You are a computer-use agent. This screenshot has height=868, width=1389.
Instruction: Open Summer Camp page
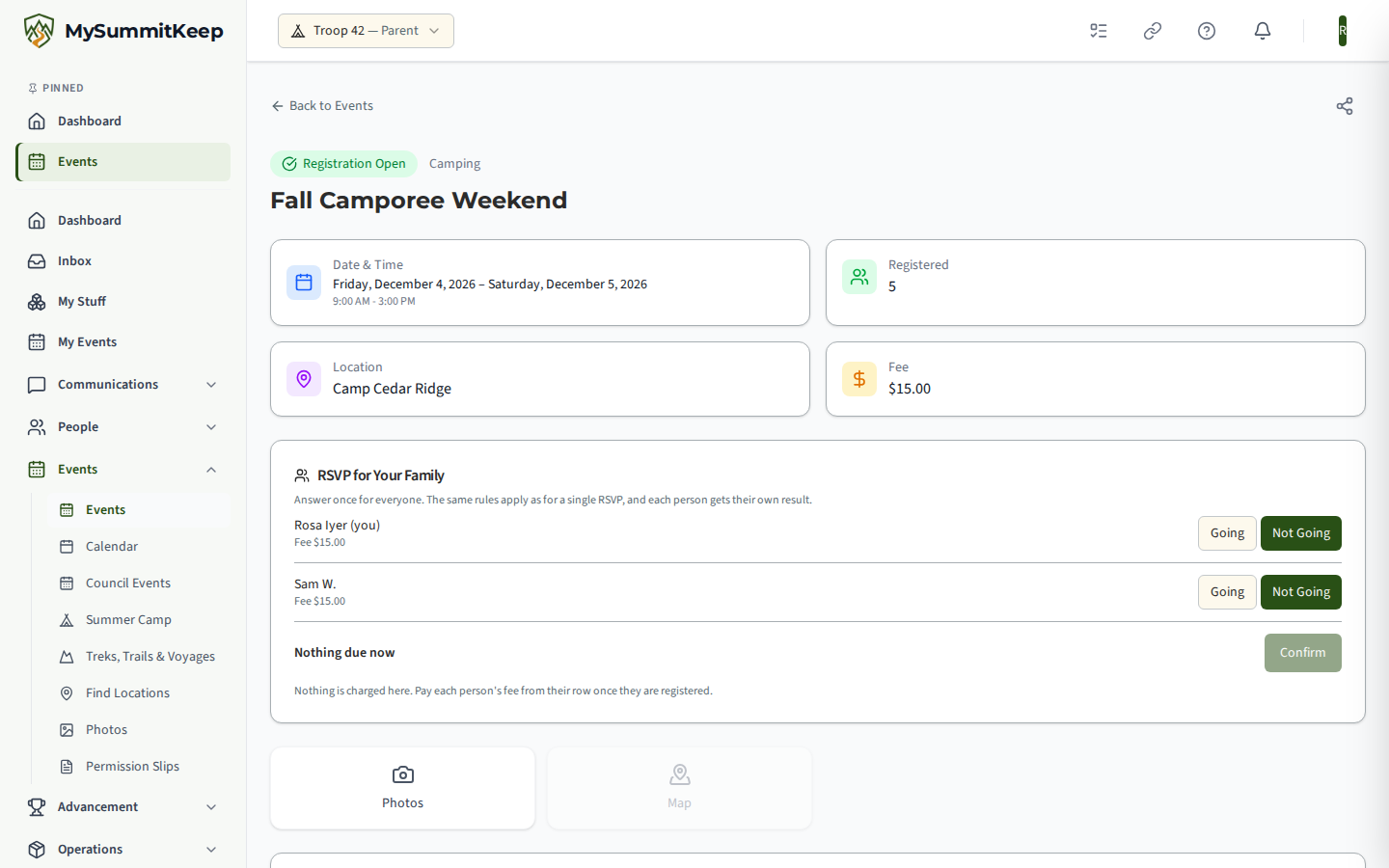click(x=139, y=620)
